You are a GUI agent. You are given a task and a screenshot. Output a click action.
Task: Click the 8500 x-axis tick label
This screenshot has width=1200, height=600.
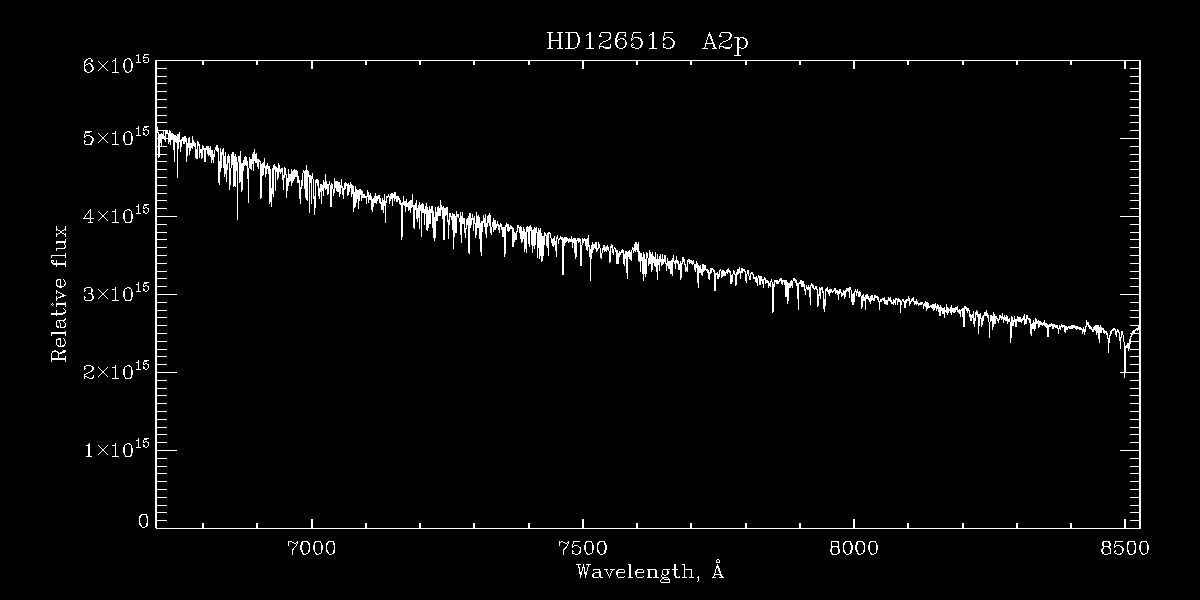[x=1125, y=547]
